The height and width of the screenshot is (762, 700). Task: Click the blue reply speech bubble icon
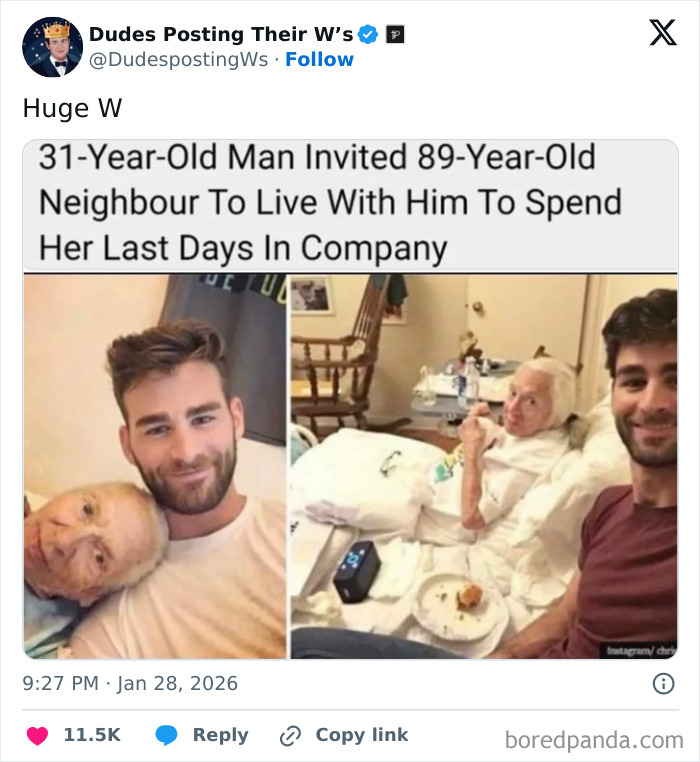coord(167,736)
